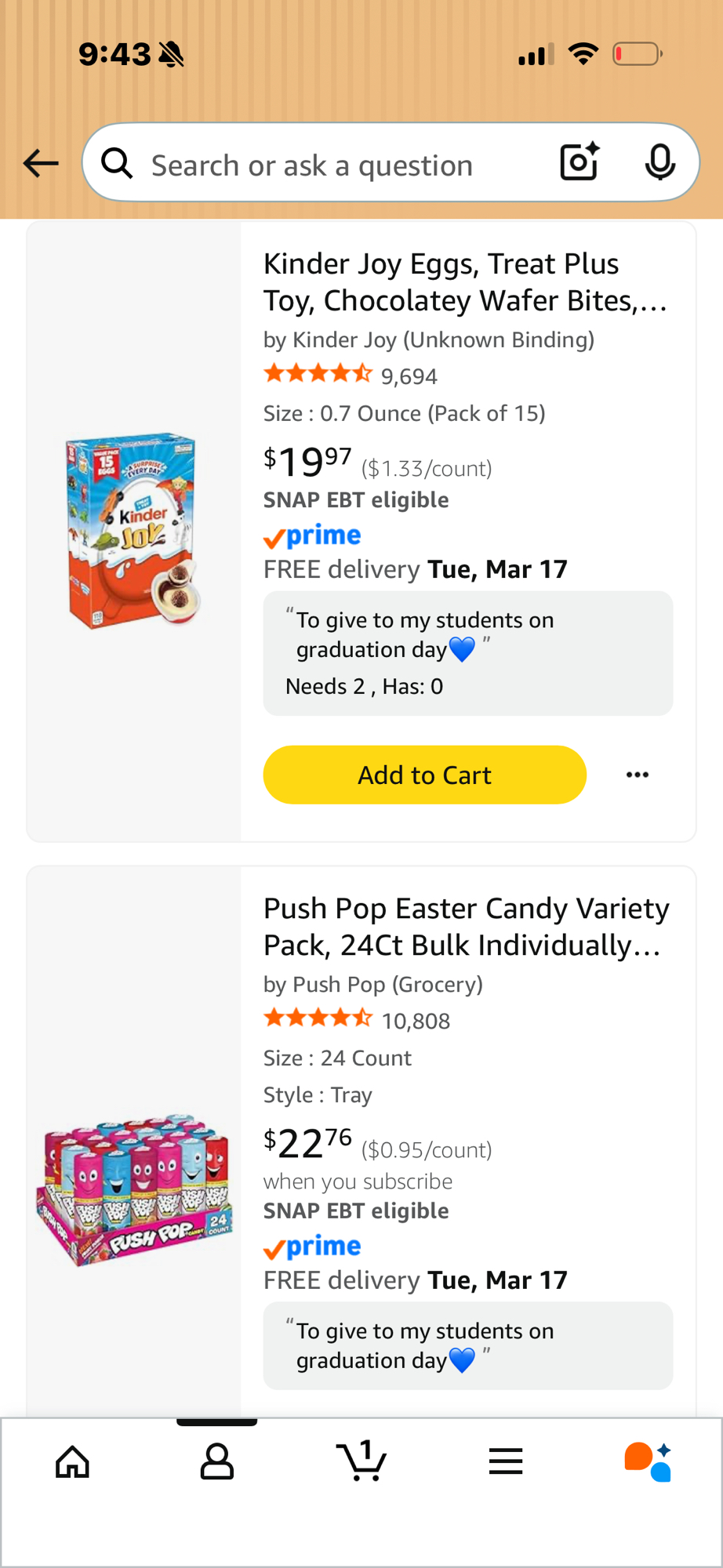Click the search text field
This screenshot has width=723, height=1568.
329,165
